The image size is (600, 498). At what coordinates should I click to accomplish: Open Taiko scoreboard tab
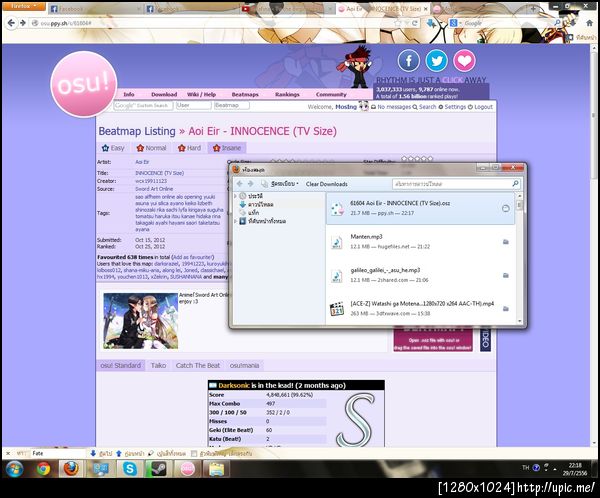click(158, 366)
